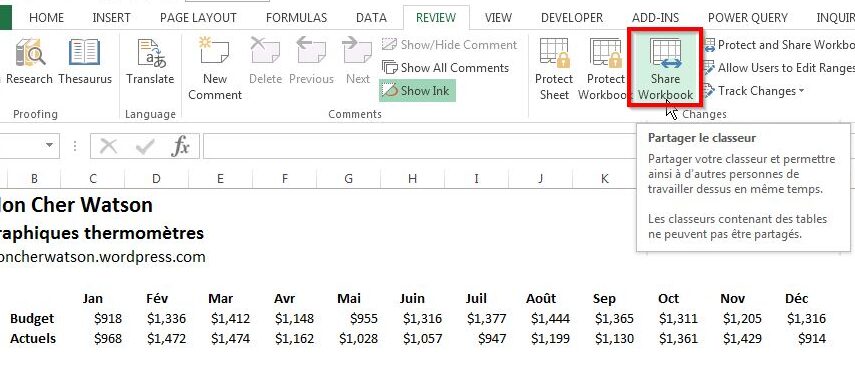Expand the Track Changes dropdown
Viewport: 855px width, 375px height.
point(754,90)
